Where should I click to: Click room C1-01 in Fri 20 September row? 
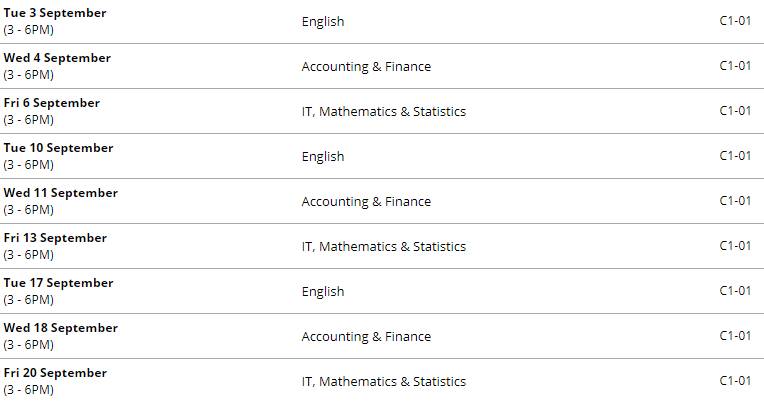[x=735, y=381]
